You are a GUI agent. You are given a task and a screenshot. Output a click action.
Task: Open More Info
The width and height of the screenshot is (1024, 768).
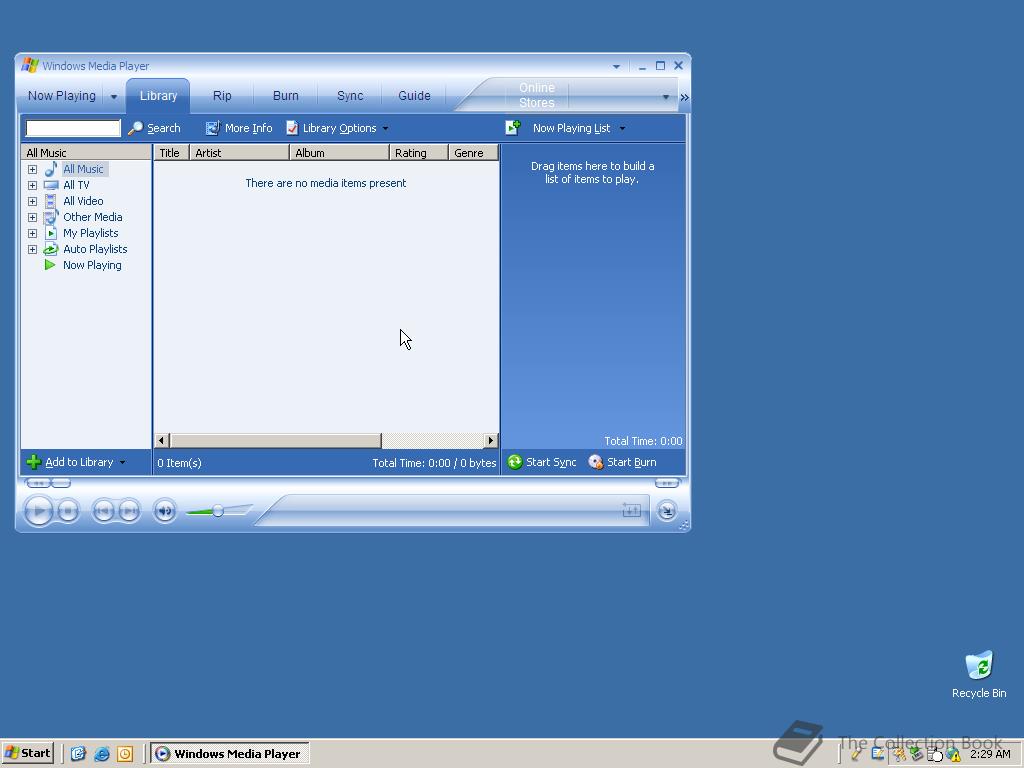(239, 128)
